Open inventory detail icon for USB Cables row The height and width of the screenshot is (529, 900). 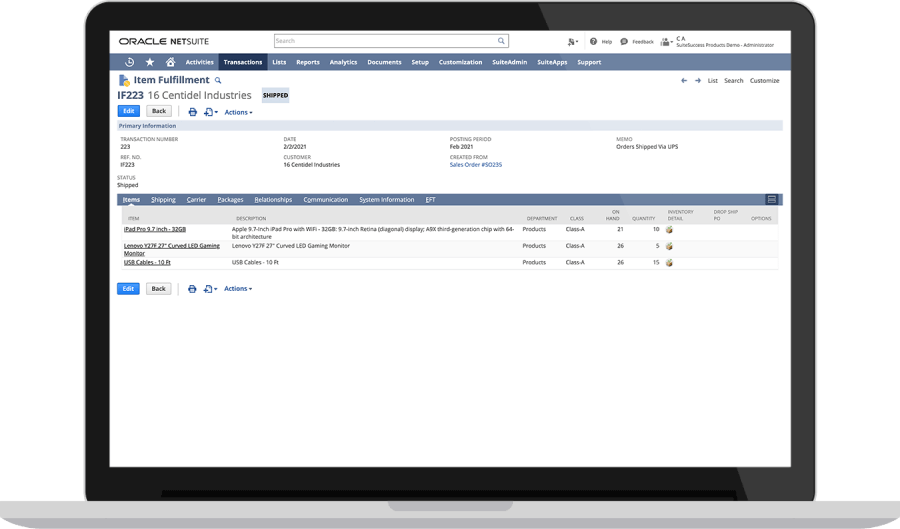coord(669,263)
